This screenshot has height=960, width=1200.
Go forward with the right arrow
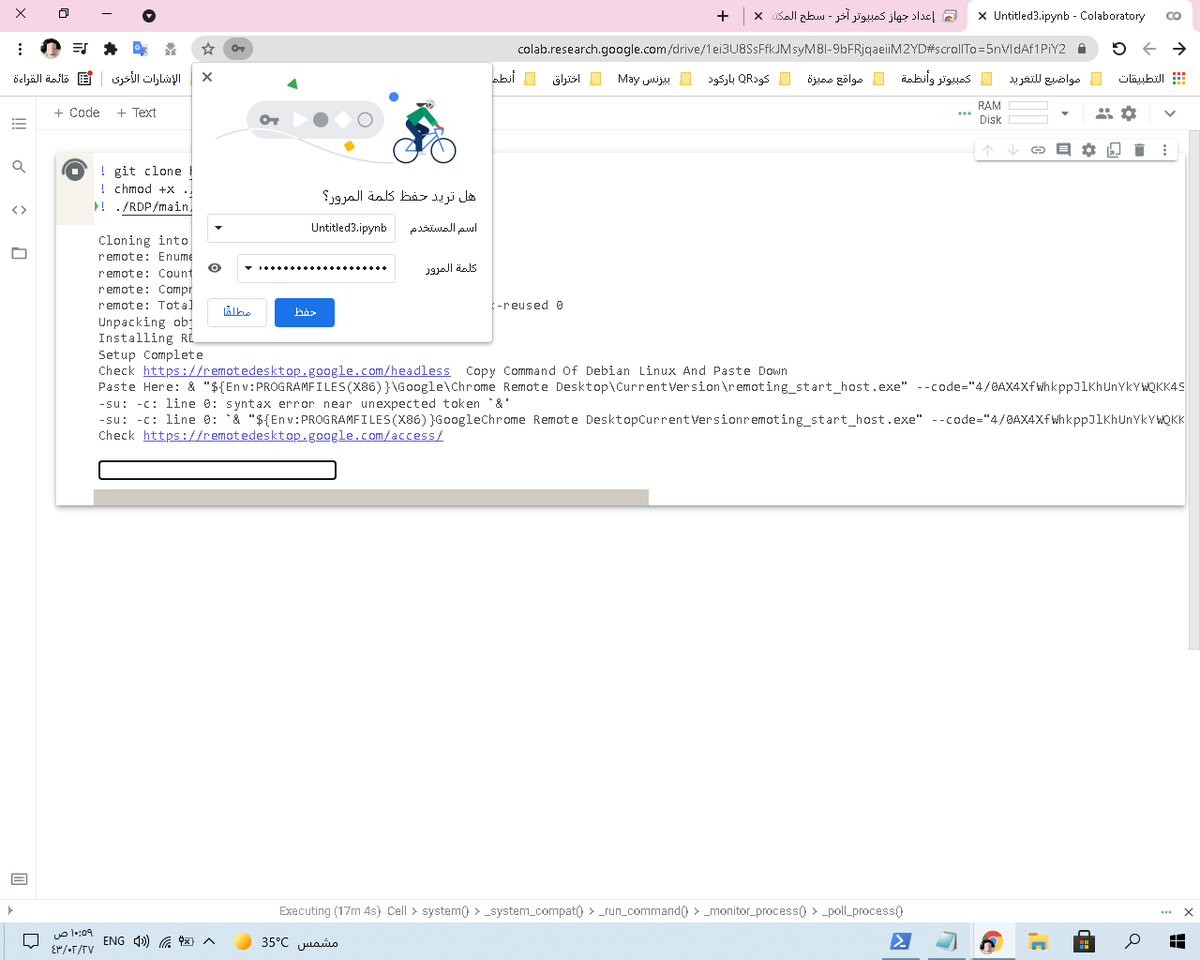pos(1178,48)
